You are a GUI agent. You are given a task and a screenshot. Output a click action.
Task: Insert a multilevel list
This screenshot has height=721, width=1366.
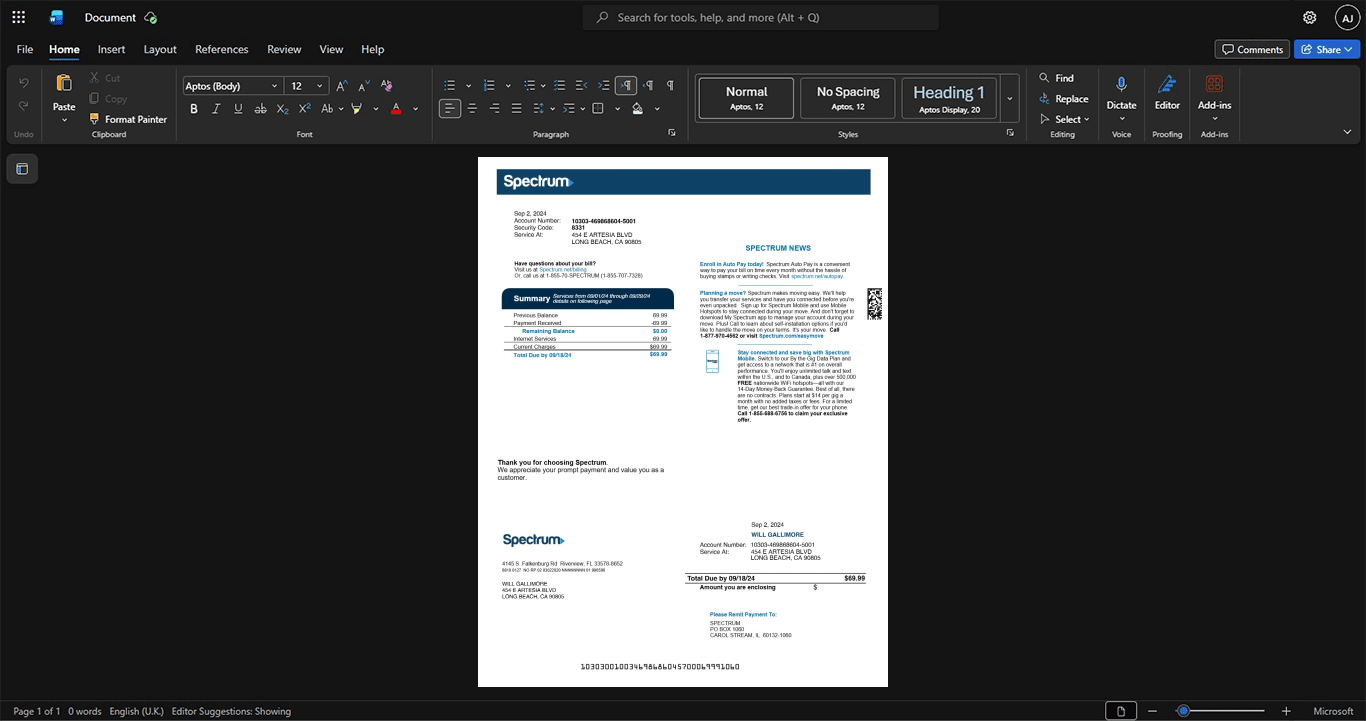[x=529, y=86]
